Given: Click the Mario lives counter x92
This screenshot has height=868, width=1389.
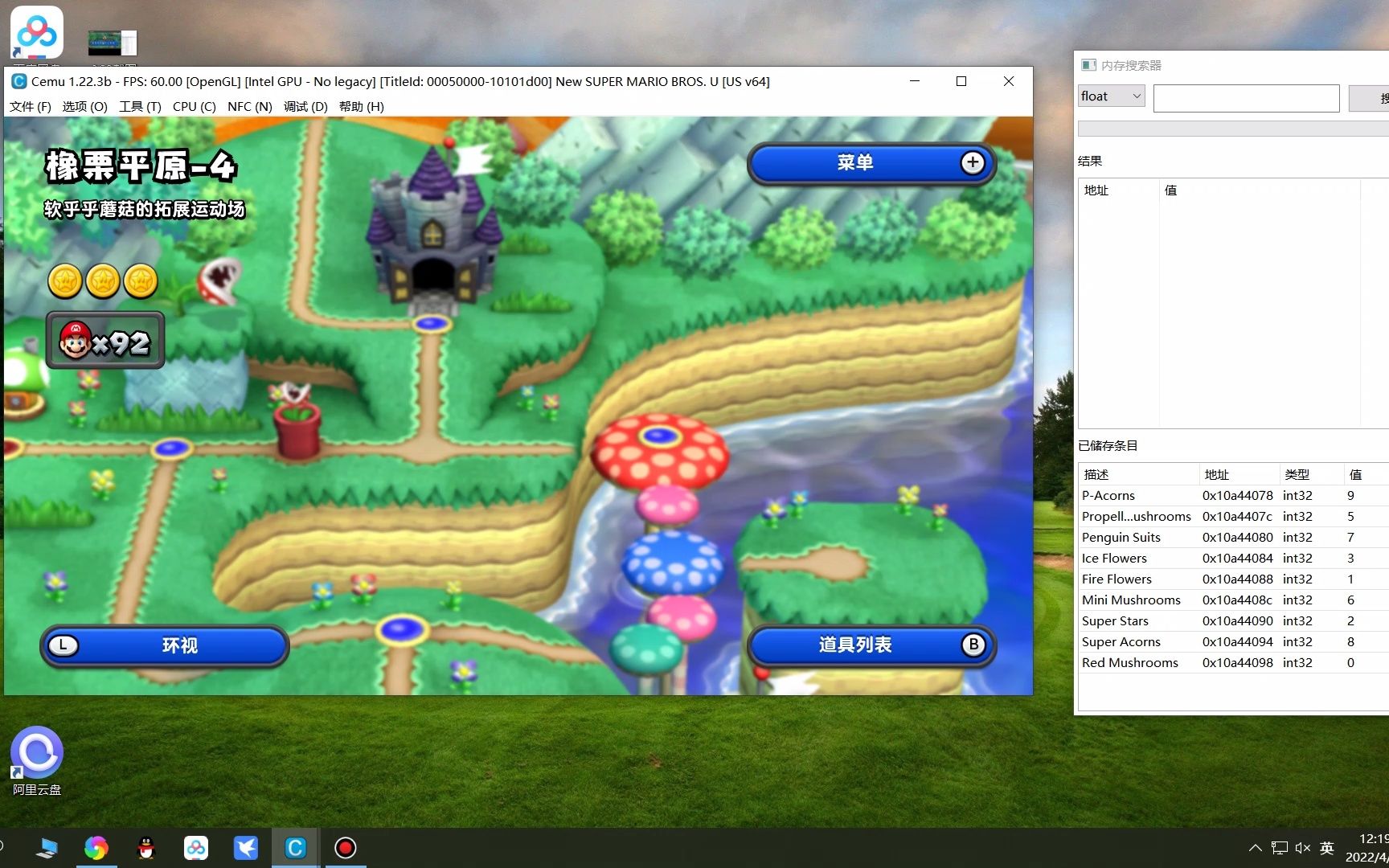Looking at the screenshot, I should click(x=105, y=342).
